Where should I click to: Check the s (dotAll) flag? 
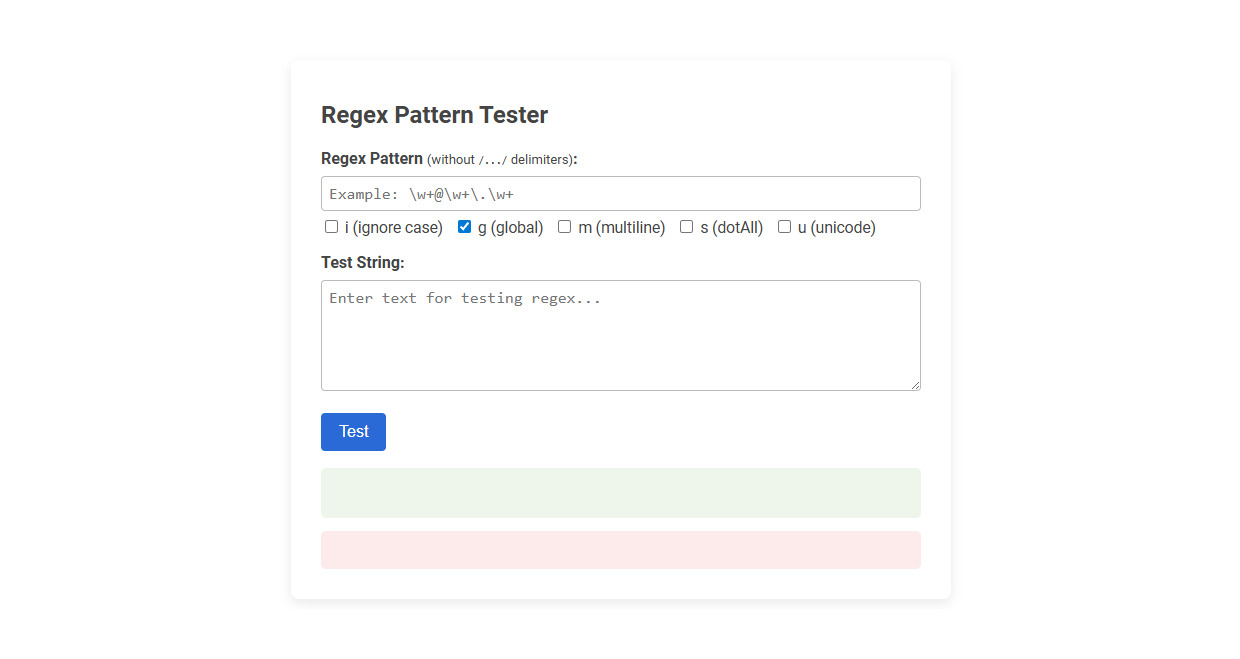(x=686, y=227)
